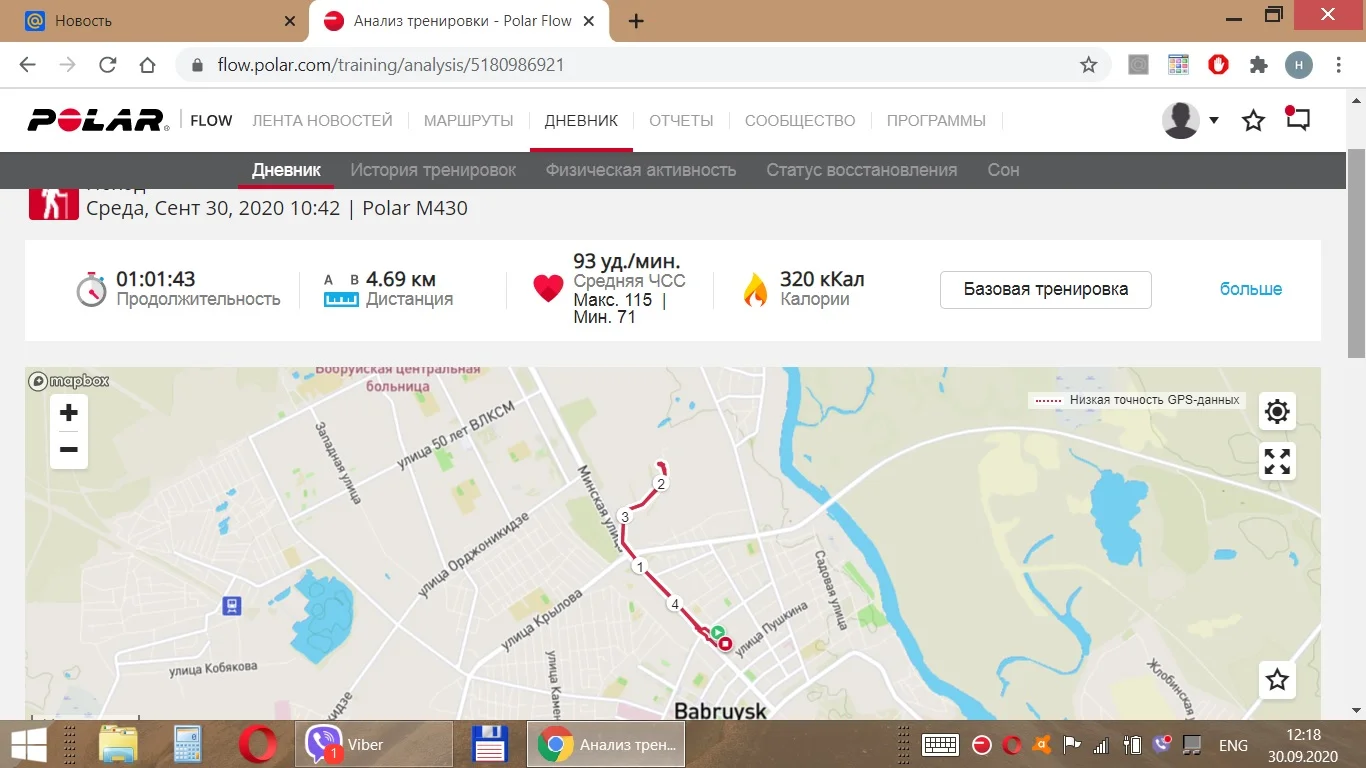
Task: Click the star icon in Polar header
Action: 1253,121
